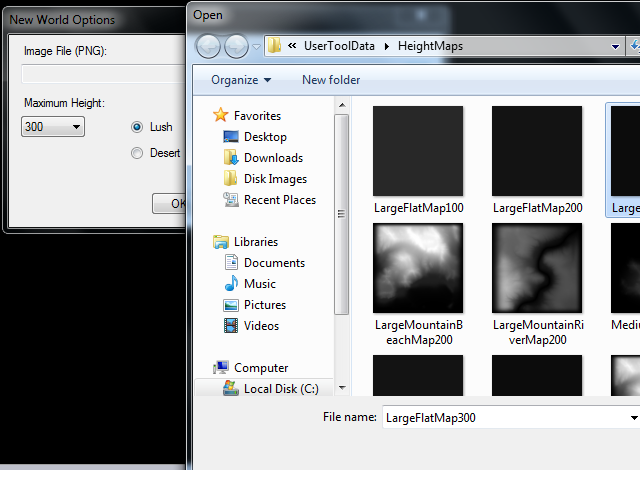Select Computer in the navigation pane
640x480 pixels.
coord(261,368)
